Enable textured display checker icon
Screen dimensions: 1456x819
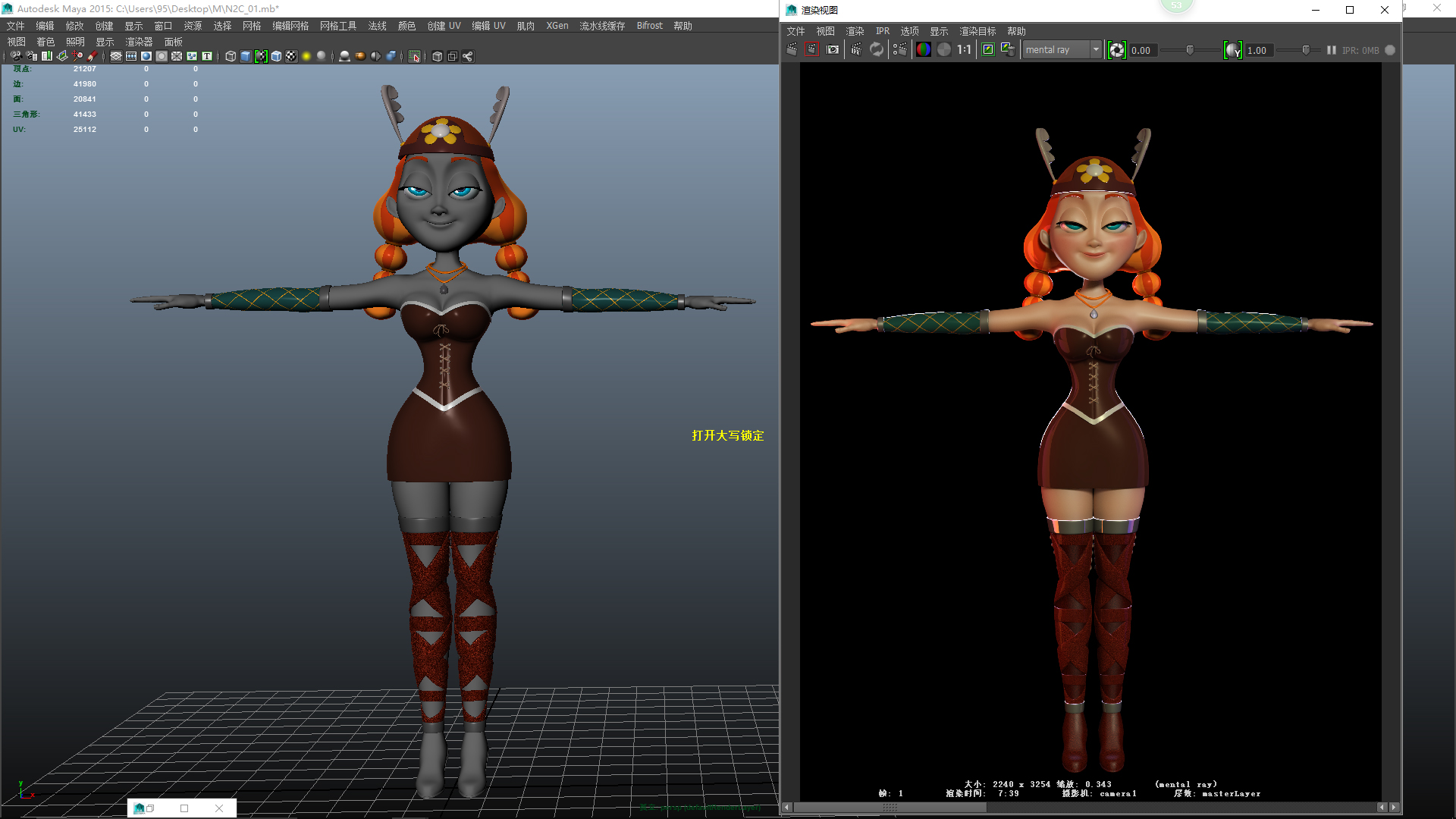(x=291, y=56)
